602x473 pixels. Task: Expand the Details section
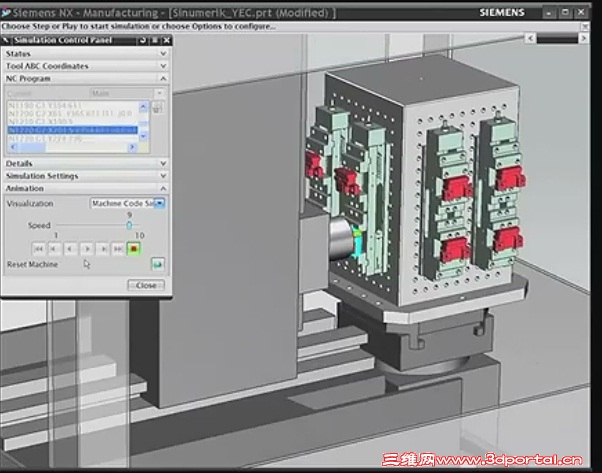tap(85, 164)
